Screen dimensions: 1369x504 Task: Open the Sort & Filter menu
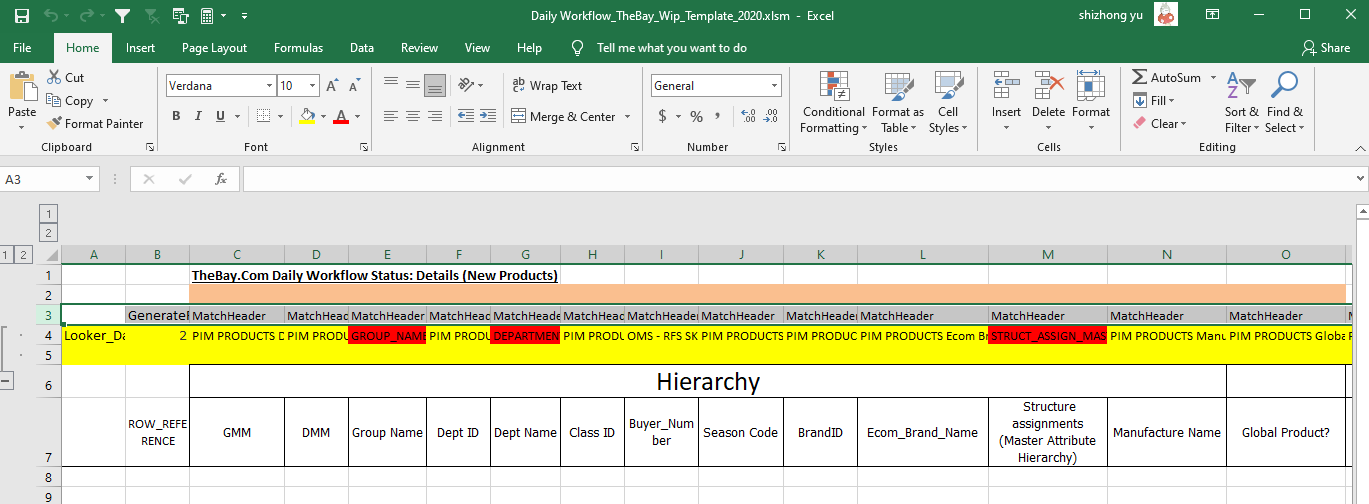(1242, 102)
